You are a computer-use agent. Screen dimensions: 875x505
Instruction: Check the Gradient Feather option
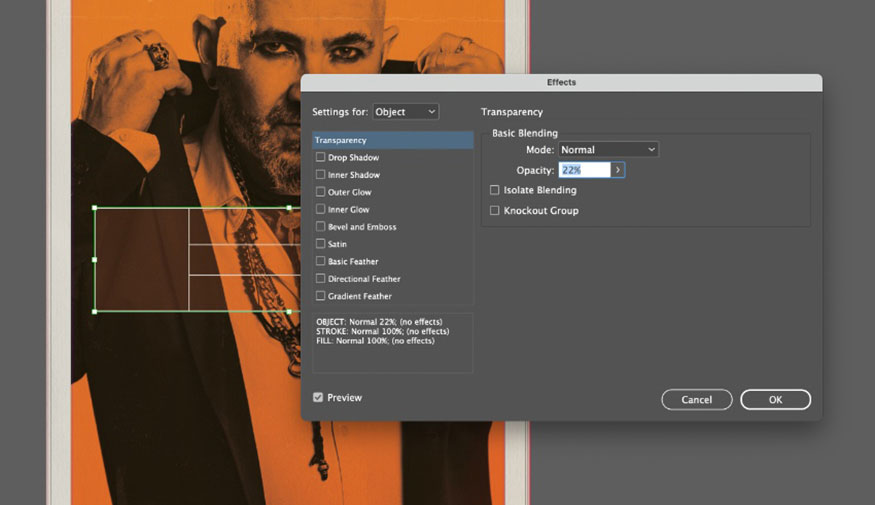point(320,296)
